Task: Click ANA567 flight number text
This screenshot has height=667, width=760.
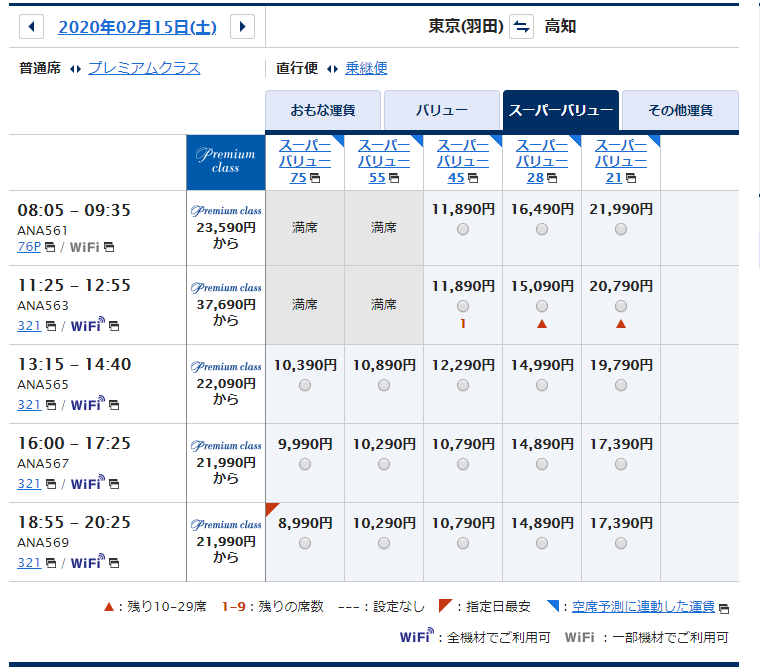Action: coord(43,464)
